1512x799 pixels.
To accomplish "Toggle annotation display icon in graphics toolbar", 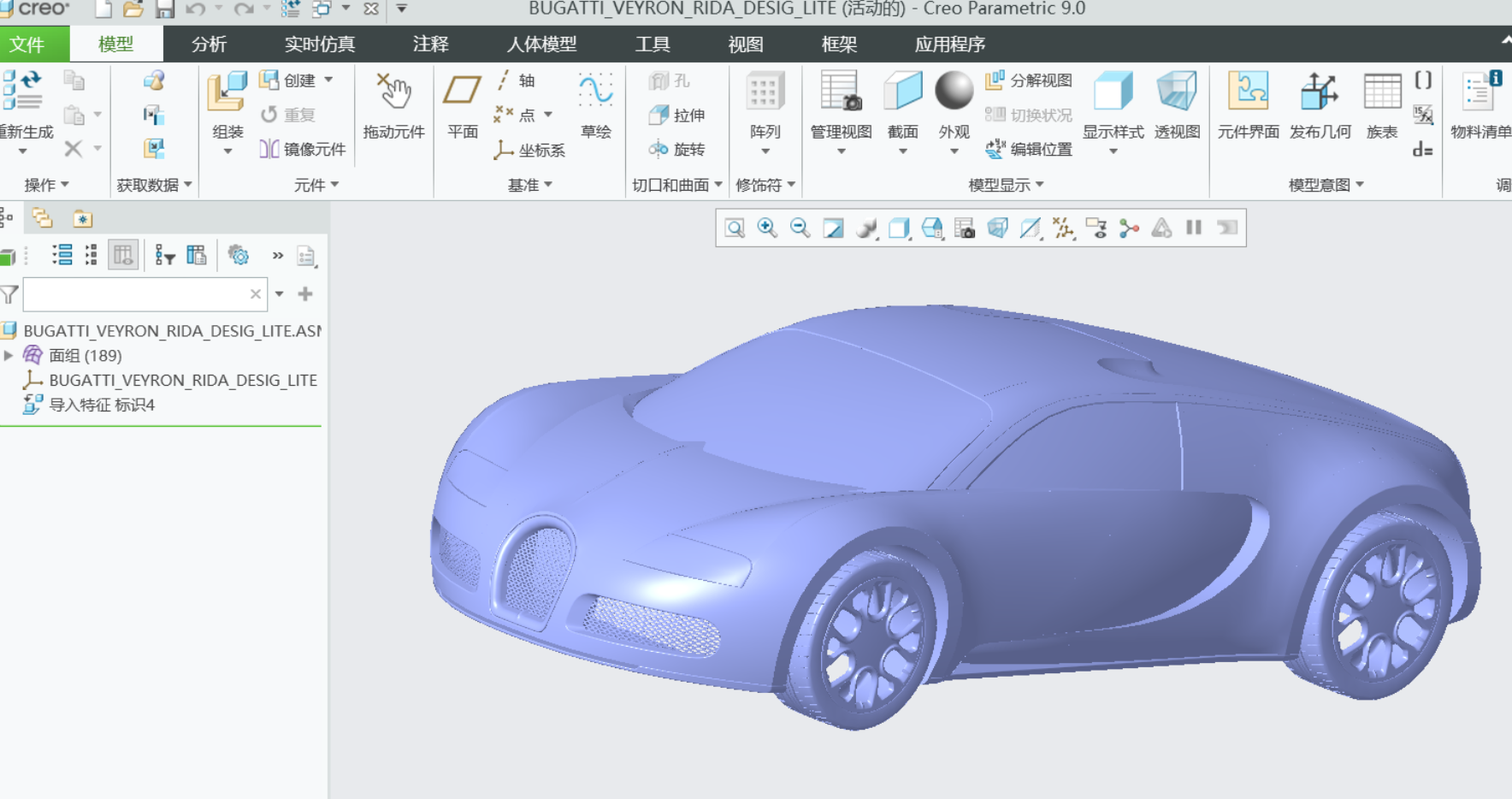I will coord(1096,228).
